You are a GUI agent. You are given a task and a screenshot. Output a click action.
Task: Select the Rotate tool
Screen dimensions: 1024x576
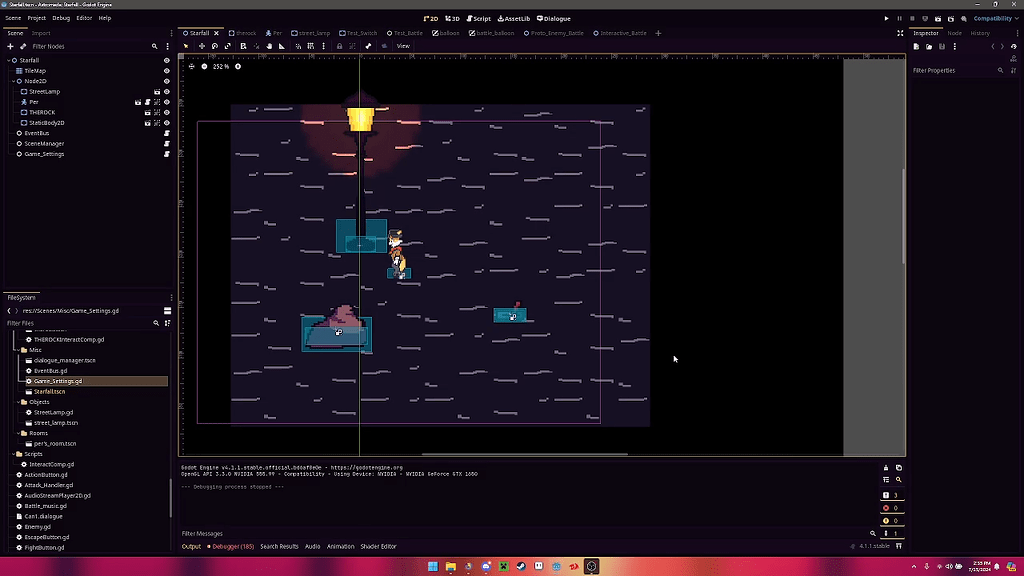(216, 46)
